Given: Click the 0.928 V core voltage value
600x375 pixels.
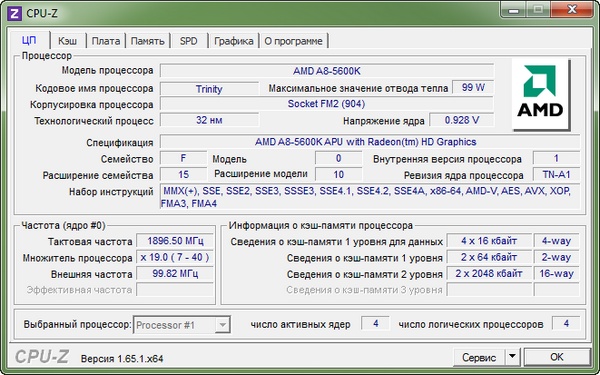Looking at the screenshot, I should (x=461, y=120).
